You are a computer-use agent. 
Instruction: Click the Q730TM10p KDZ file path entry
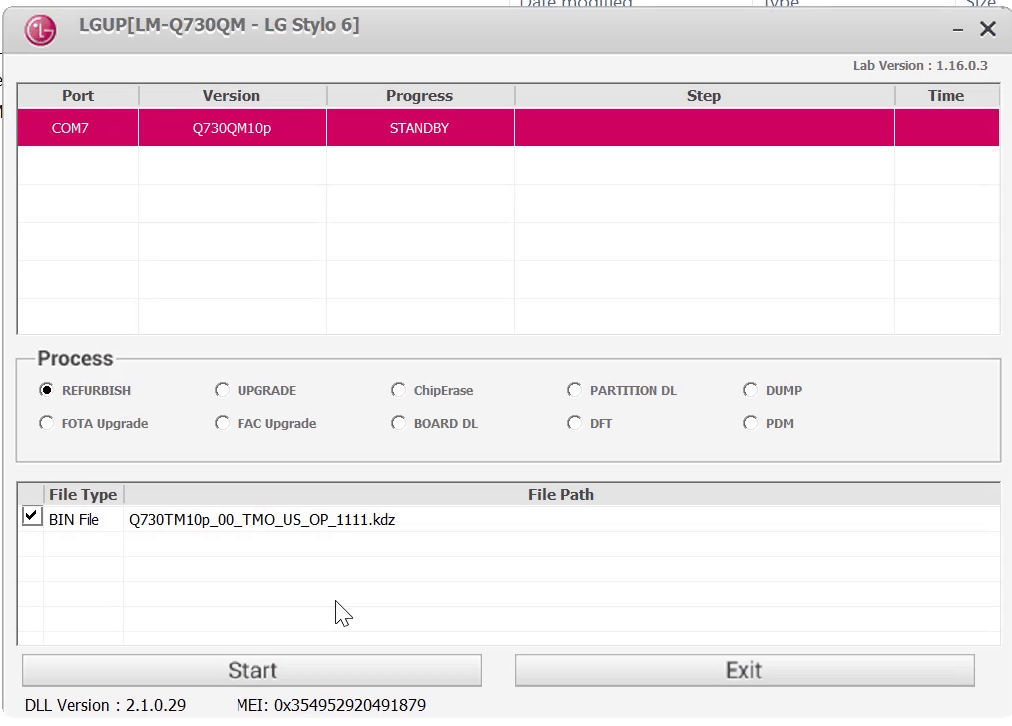coord(262,519)
